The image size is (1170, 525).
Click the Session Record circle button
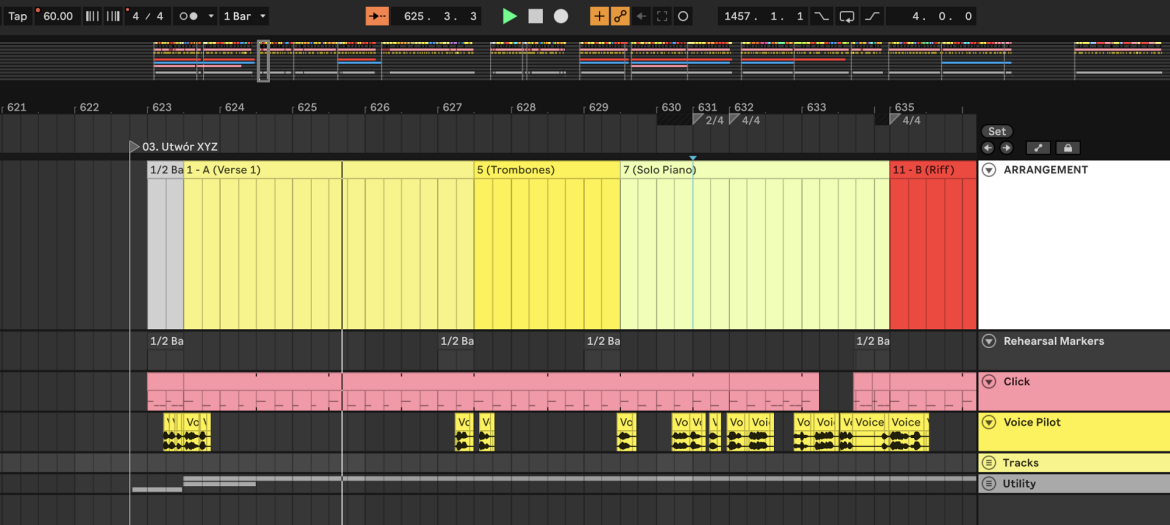[682, 16]
